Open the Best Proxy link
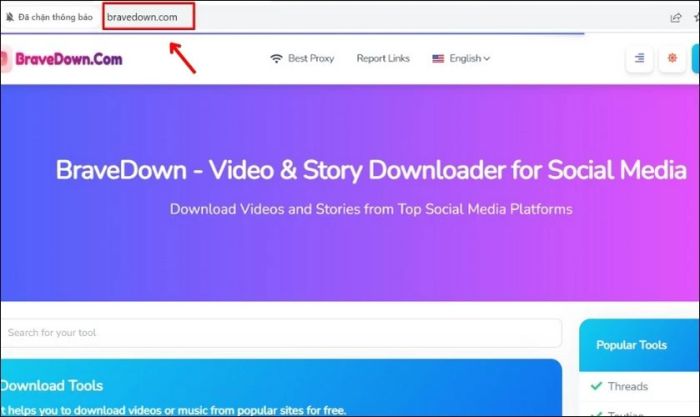 311,58
